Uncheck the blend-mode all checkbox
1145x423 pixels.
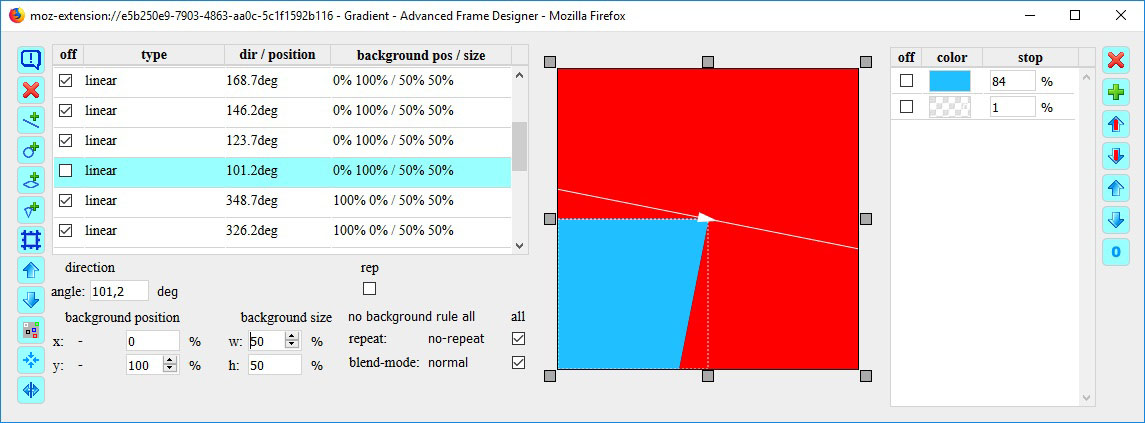518,362
